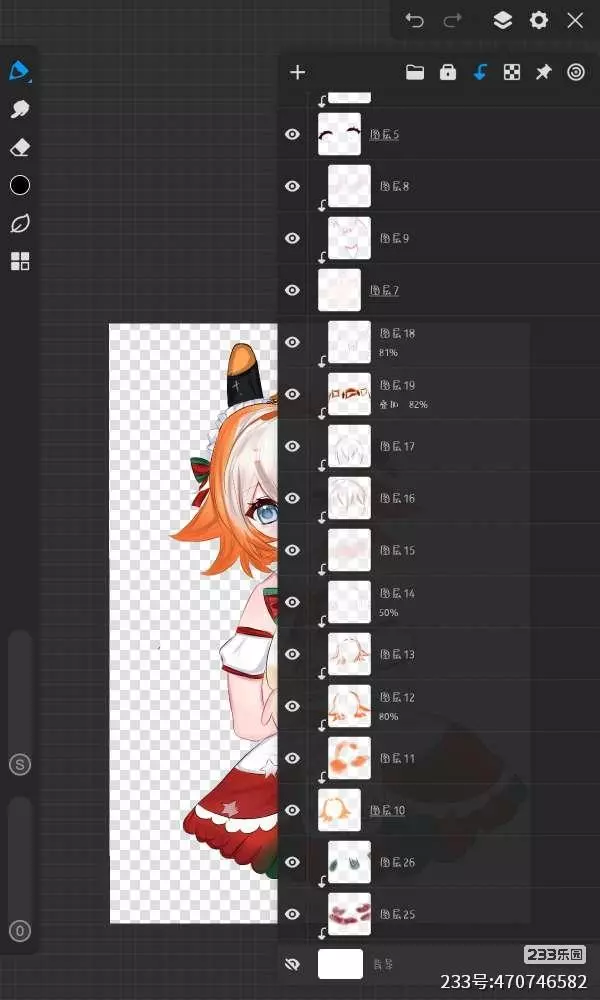
Task: Open the four-square tools grid icon
Action: 20,261
